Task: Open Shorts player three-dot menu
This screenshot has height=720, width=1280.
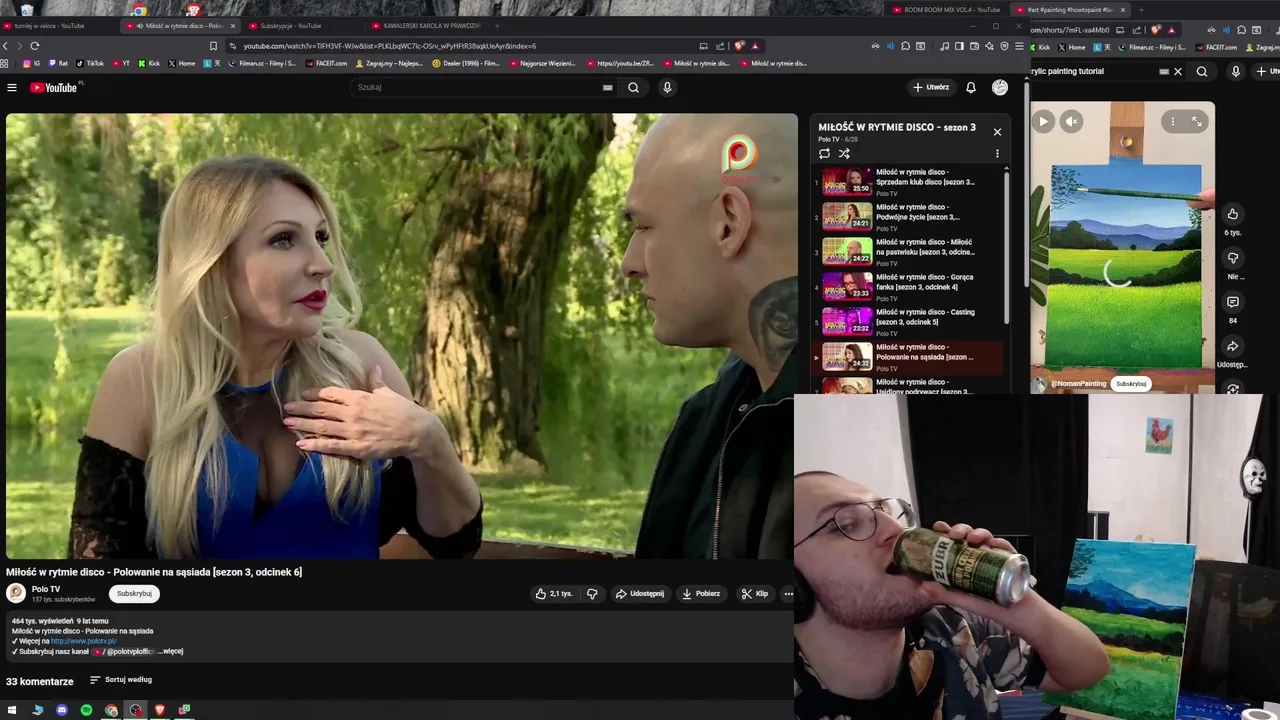Action: click(1173, 121)
